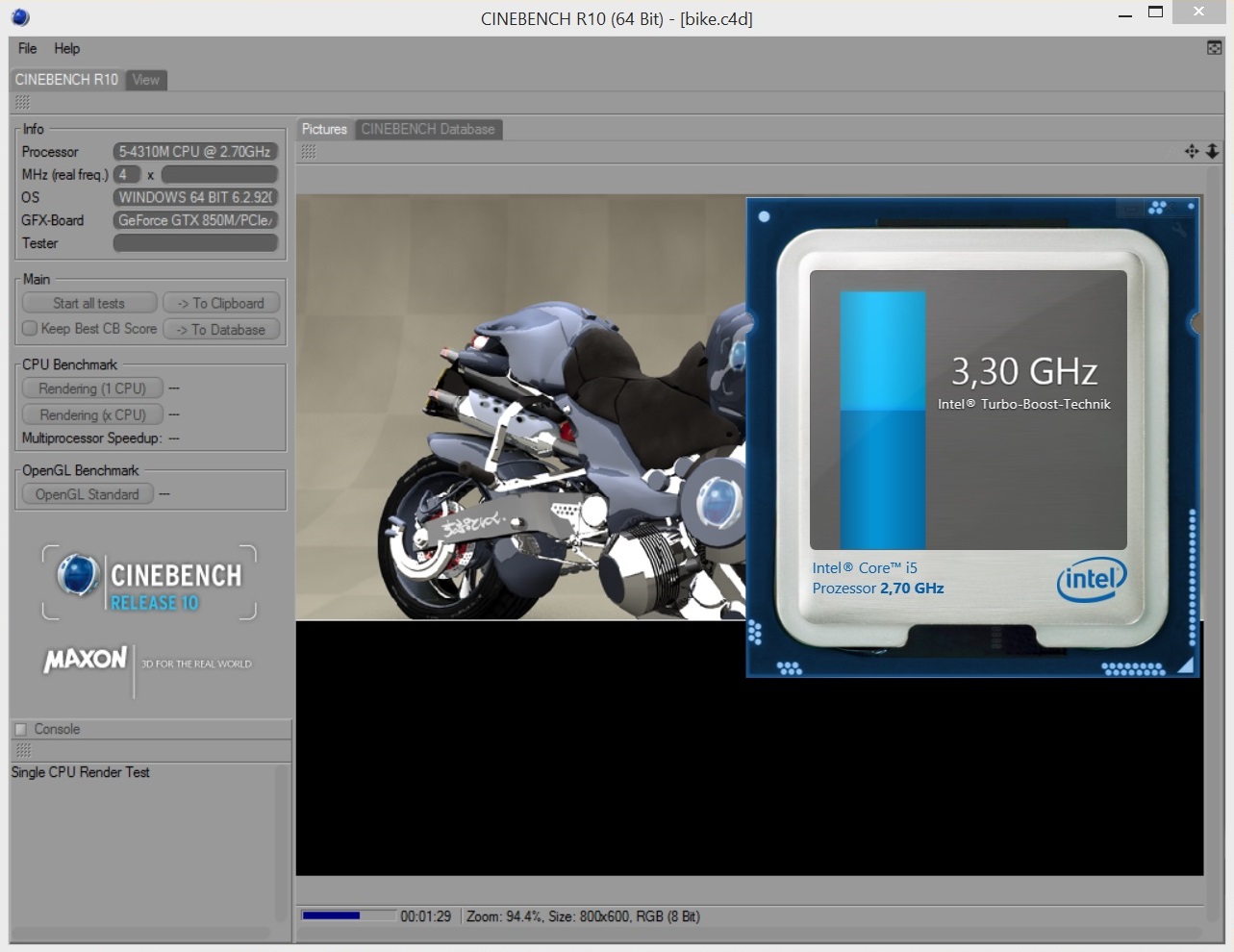This screenshot has height=952, width=1234.
Task: Run OpenGL Standard benchmark
Action: [x=88, y=494]
